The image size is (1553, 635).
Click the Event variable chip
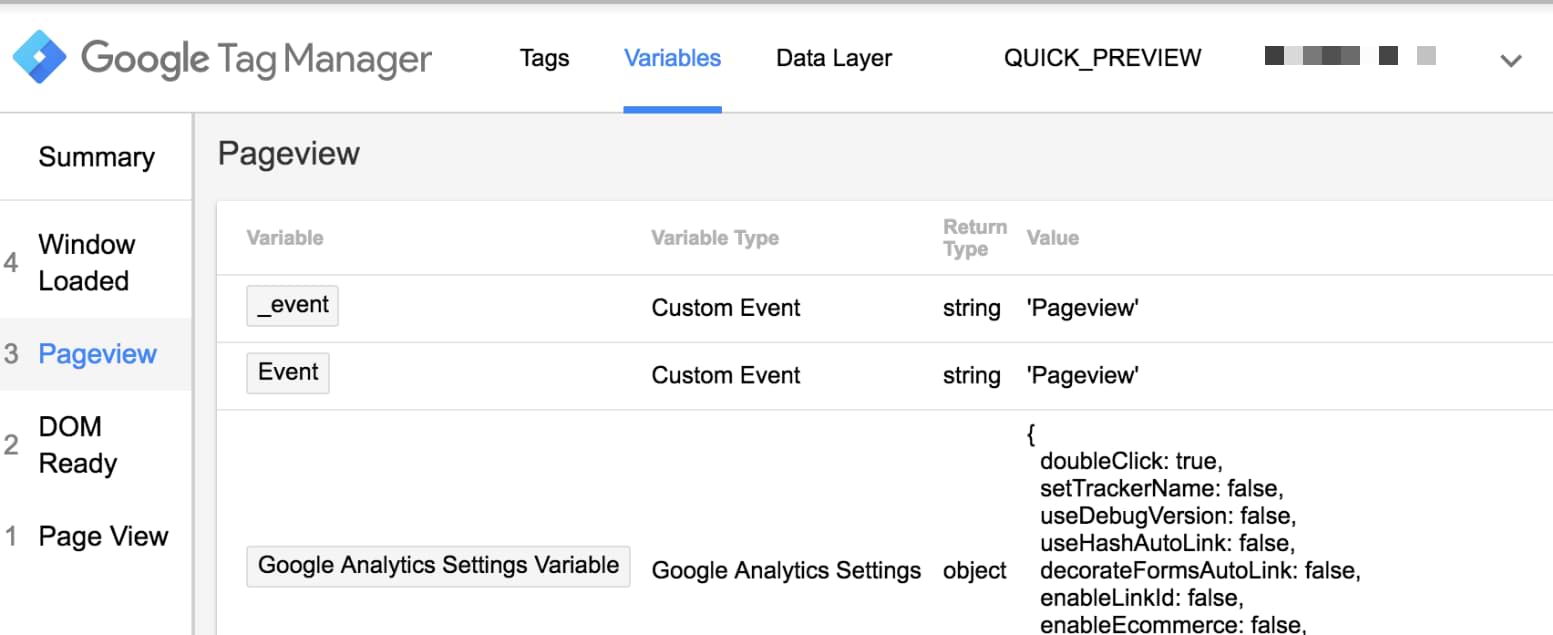pos(288,373)
